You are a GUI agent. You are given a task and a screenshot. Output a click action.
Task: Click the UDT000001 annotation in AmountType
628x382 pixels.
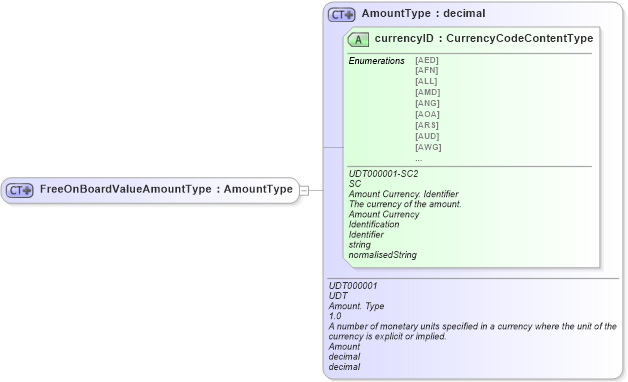coord(353,285)
